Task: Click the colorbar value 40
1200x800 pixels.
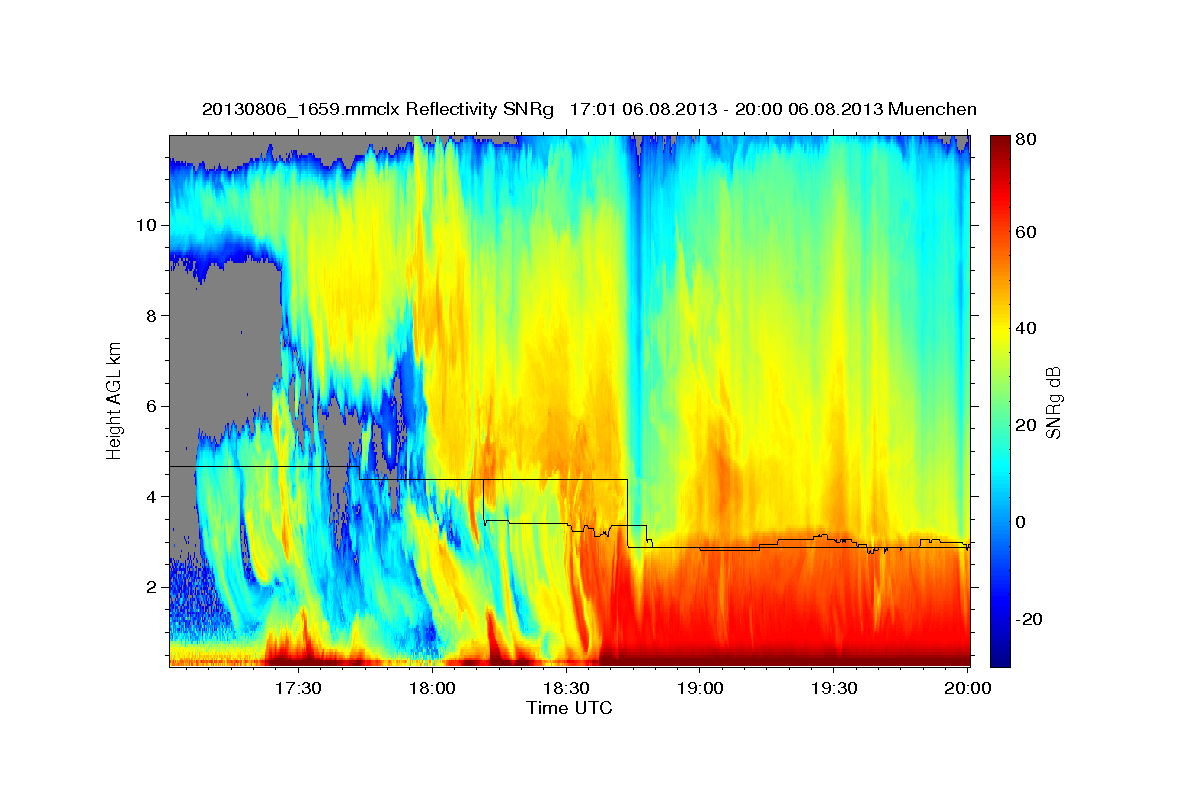Action: (1025, 328)
